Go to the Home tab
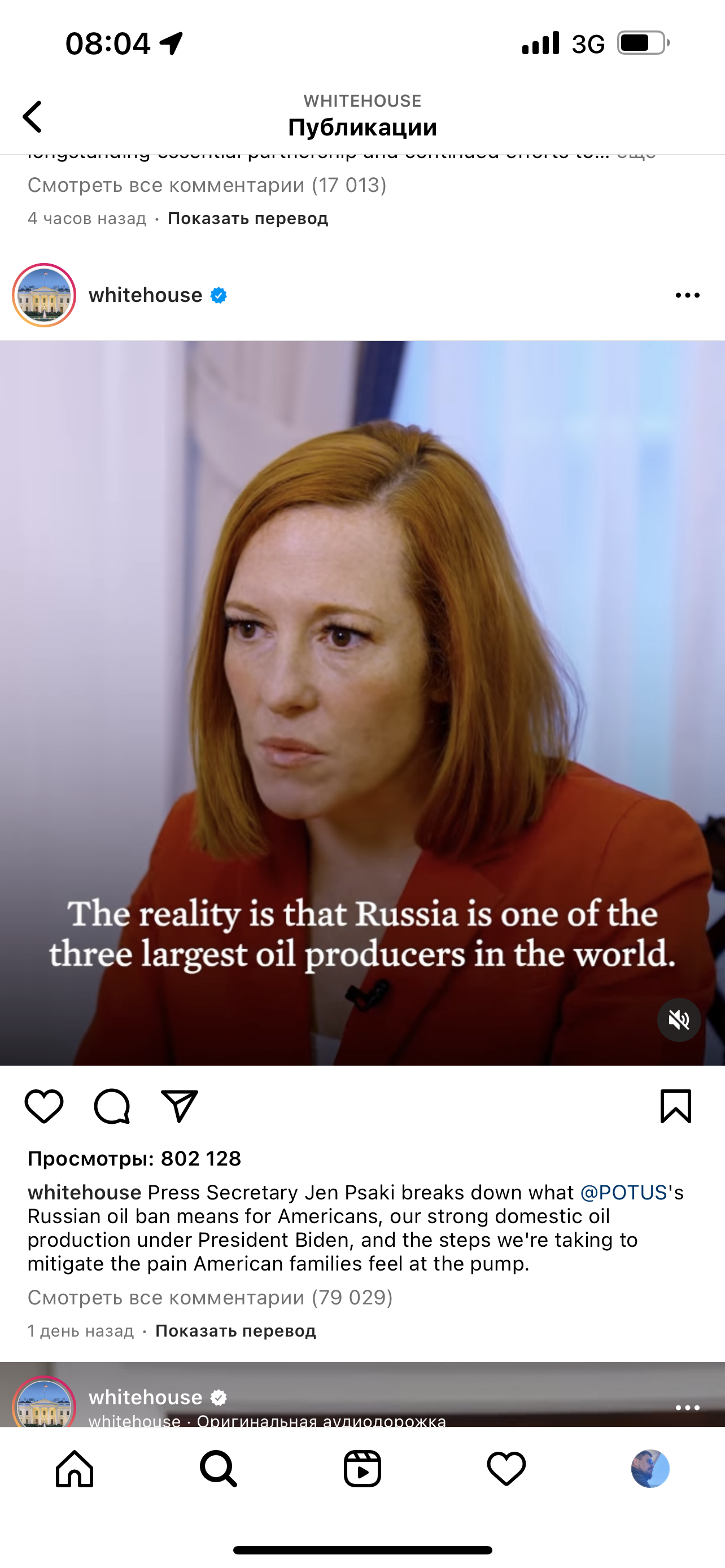The height and width of the screenshot is (1568, 725). coord(75,1469)
